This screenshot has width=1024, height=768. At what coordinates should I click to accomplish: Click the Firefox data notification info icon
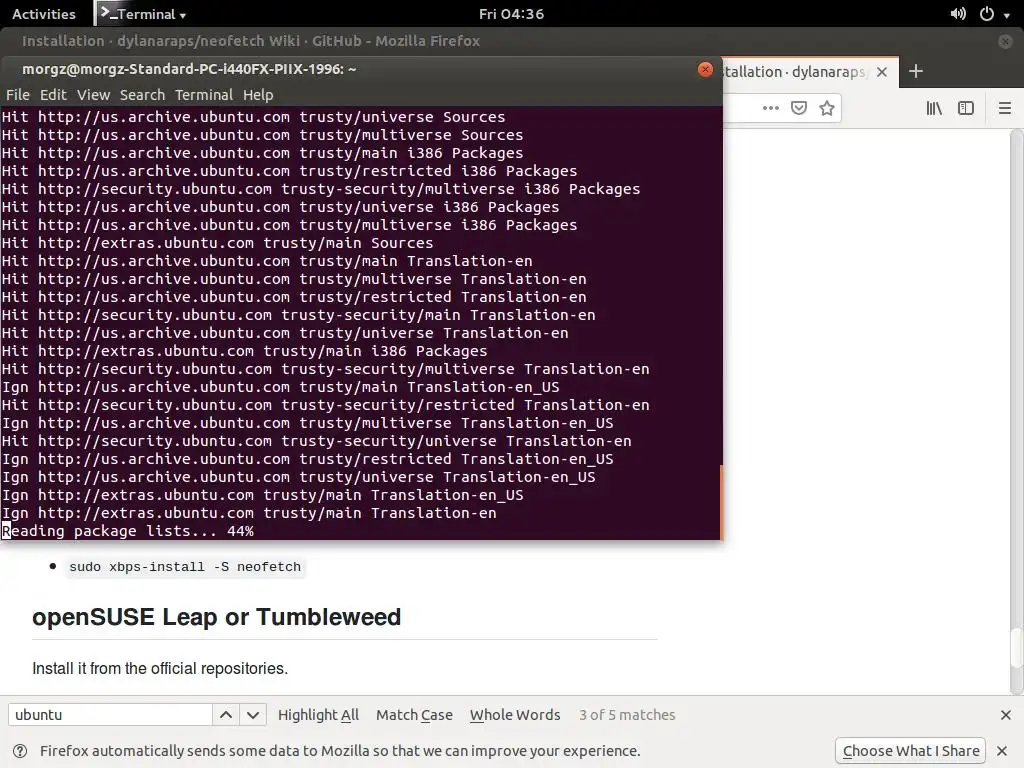pyautogui.click(x=20, y=751)
